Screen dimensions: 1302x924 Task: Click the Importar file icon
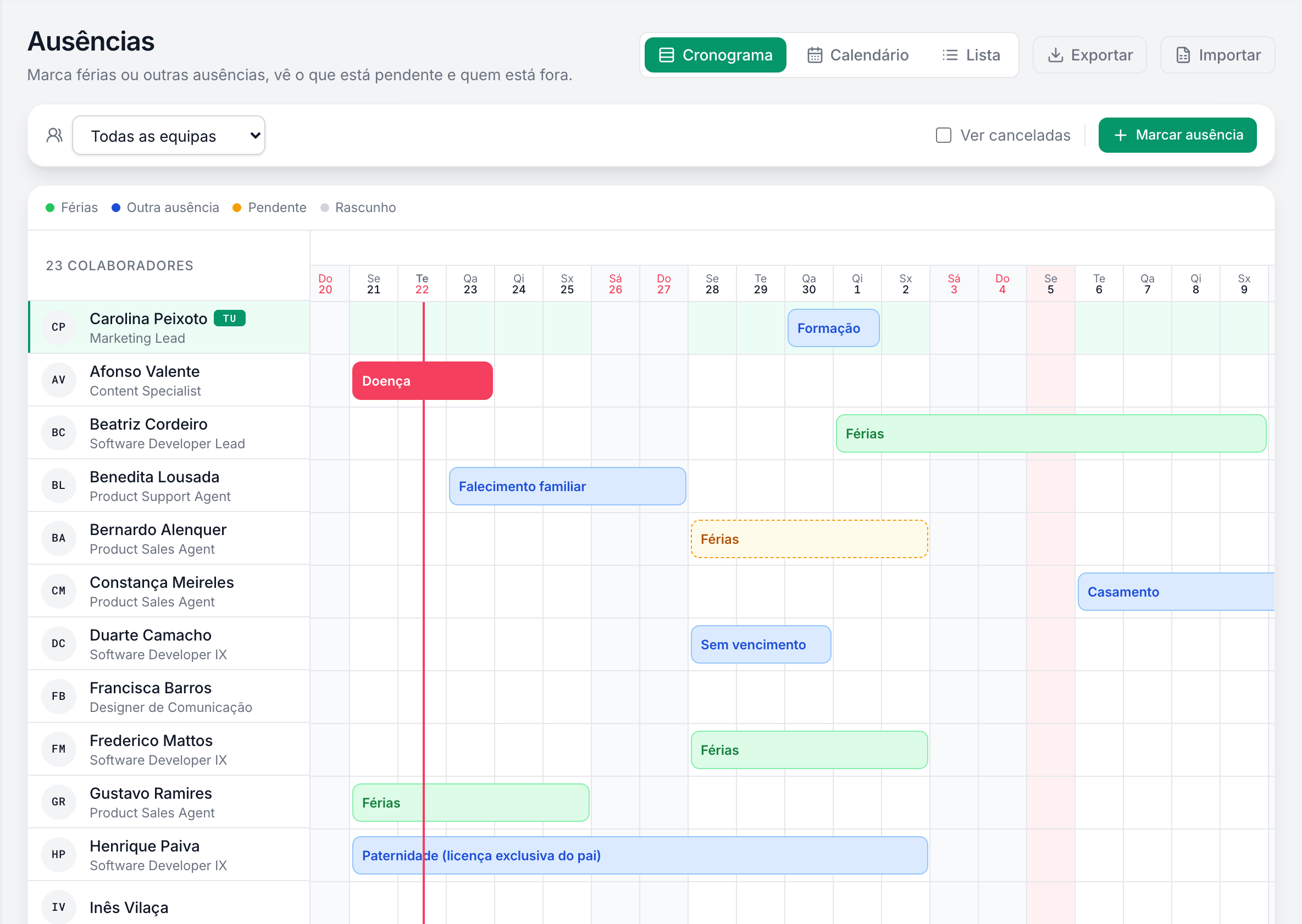[1183, 55]
